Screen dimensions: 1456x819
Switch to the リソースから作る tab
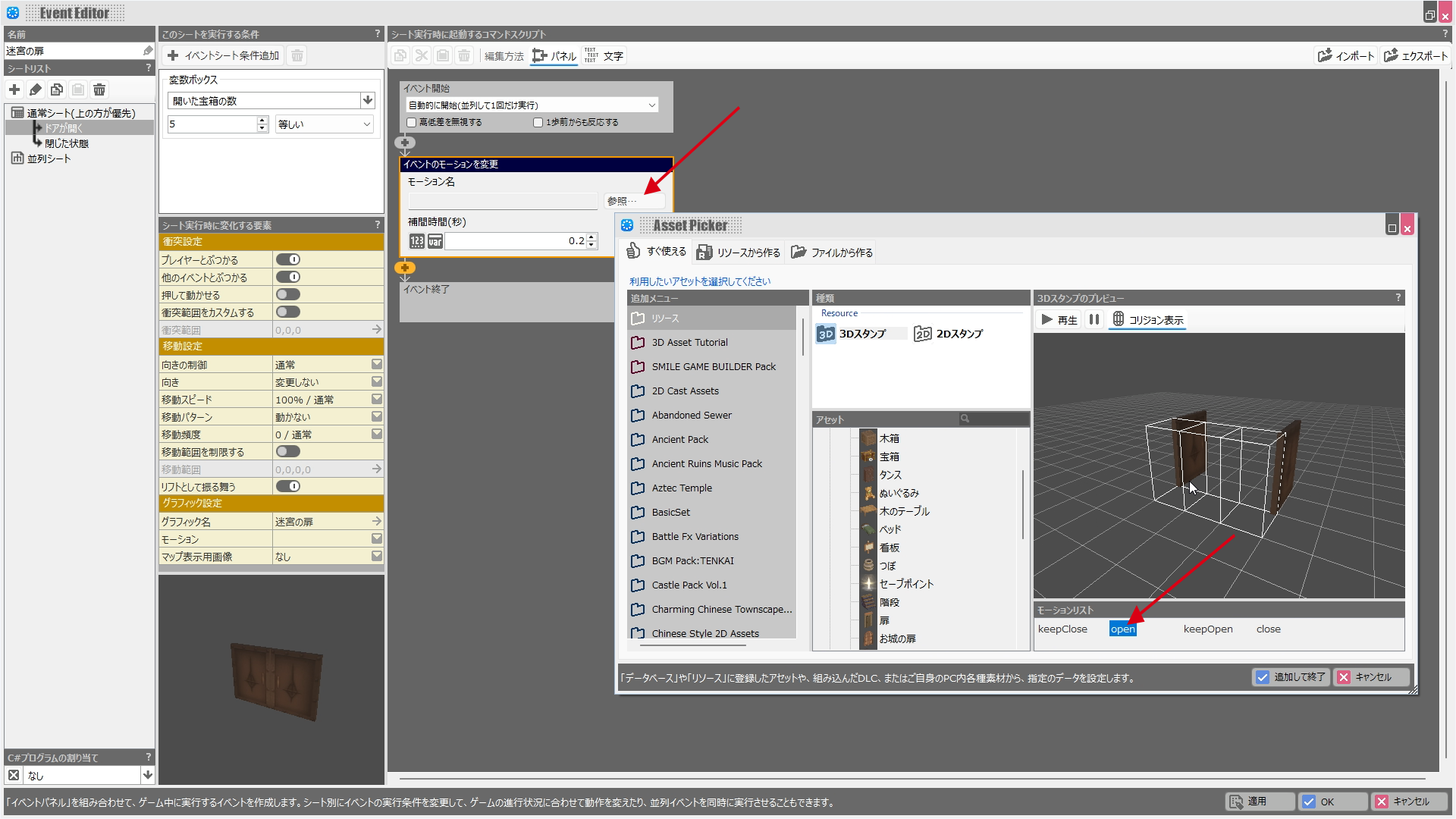click(x=739, y=252)
